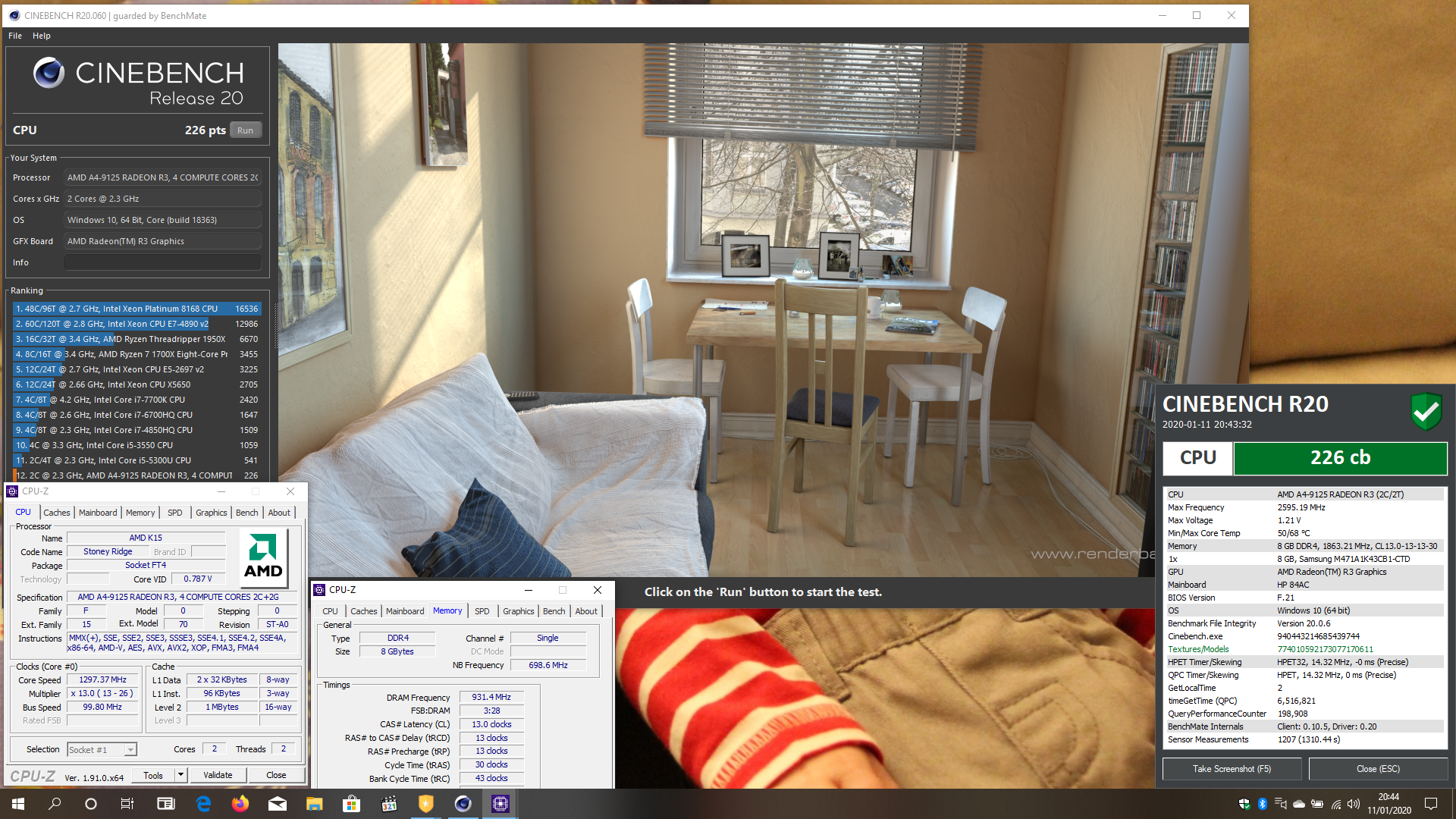Image resolution: width=1456 pixels, height=819 pixels.
Task: Select ranking row AMD A4-9125 RADEON R3
Action: coord(136,475)
